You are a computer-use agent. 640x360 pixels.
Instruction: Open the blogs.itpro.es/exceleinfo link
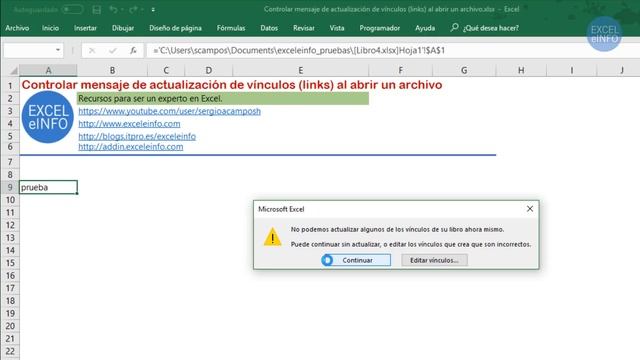137,136
